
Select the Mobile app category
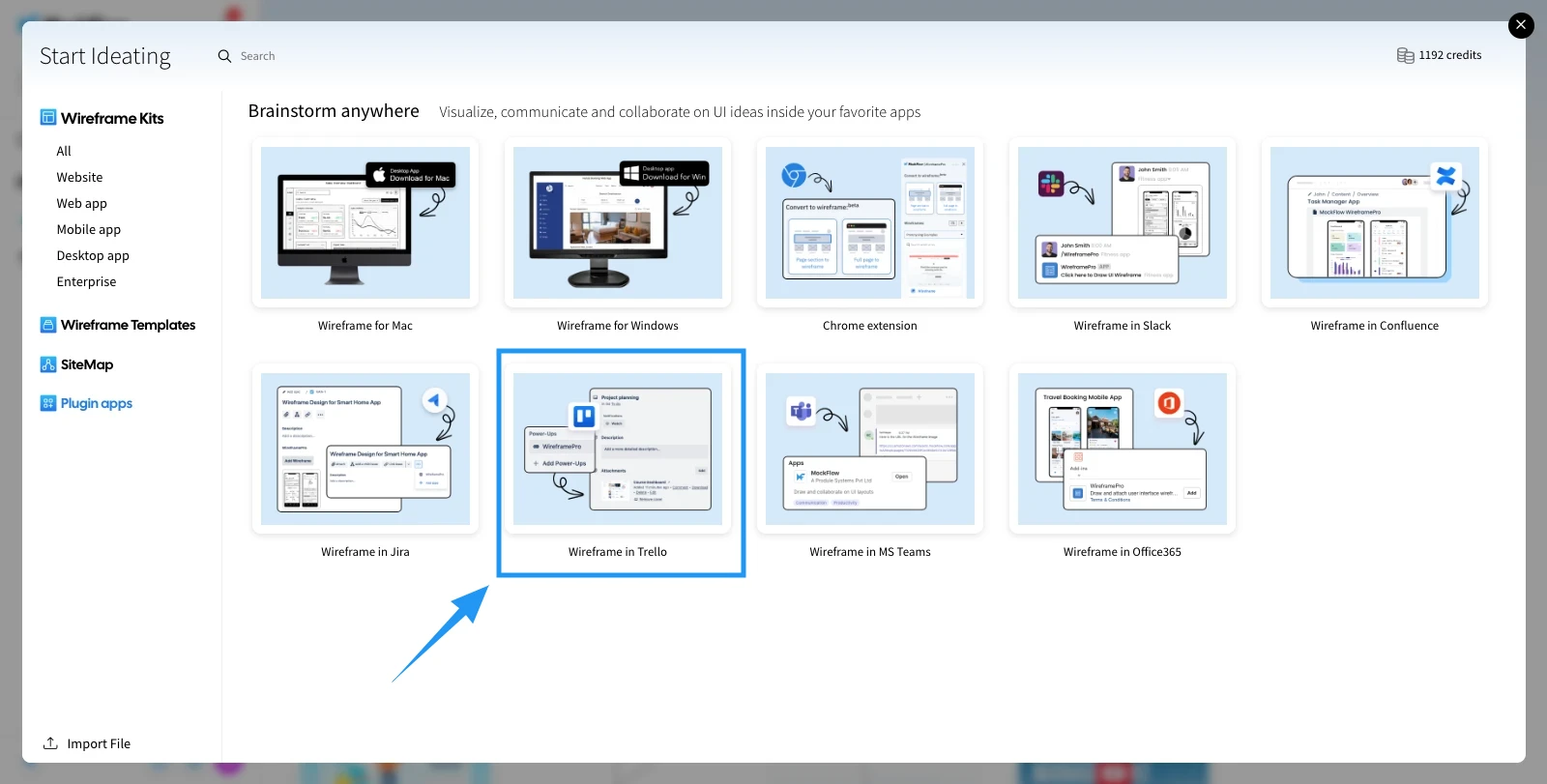click(88, 229)
